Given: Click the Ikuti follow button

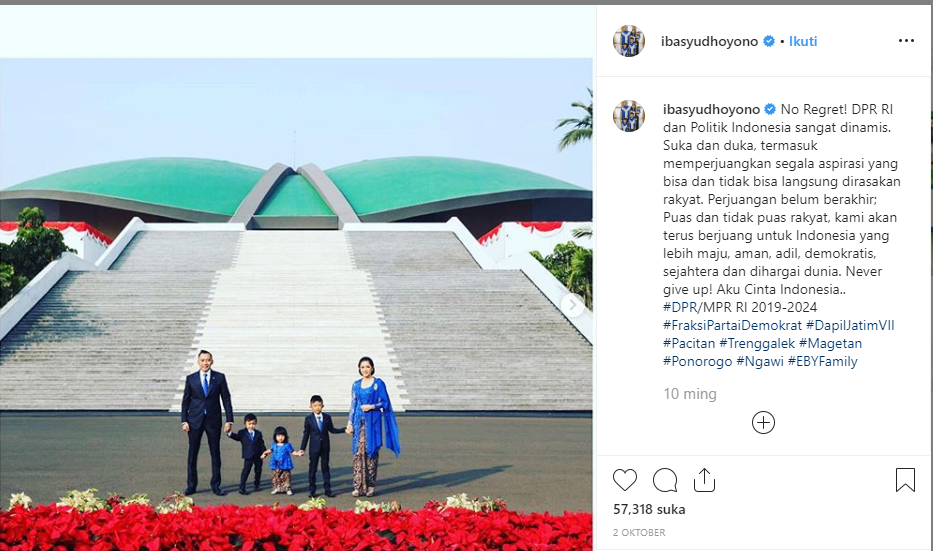Looking at the screenshot, I should pyautogui.click(x=803, y=41).
